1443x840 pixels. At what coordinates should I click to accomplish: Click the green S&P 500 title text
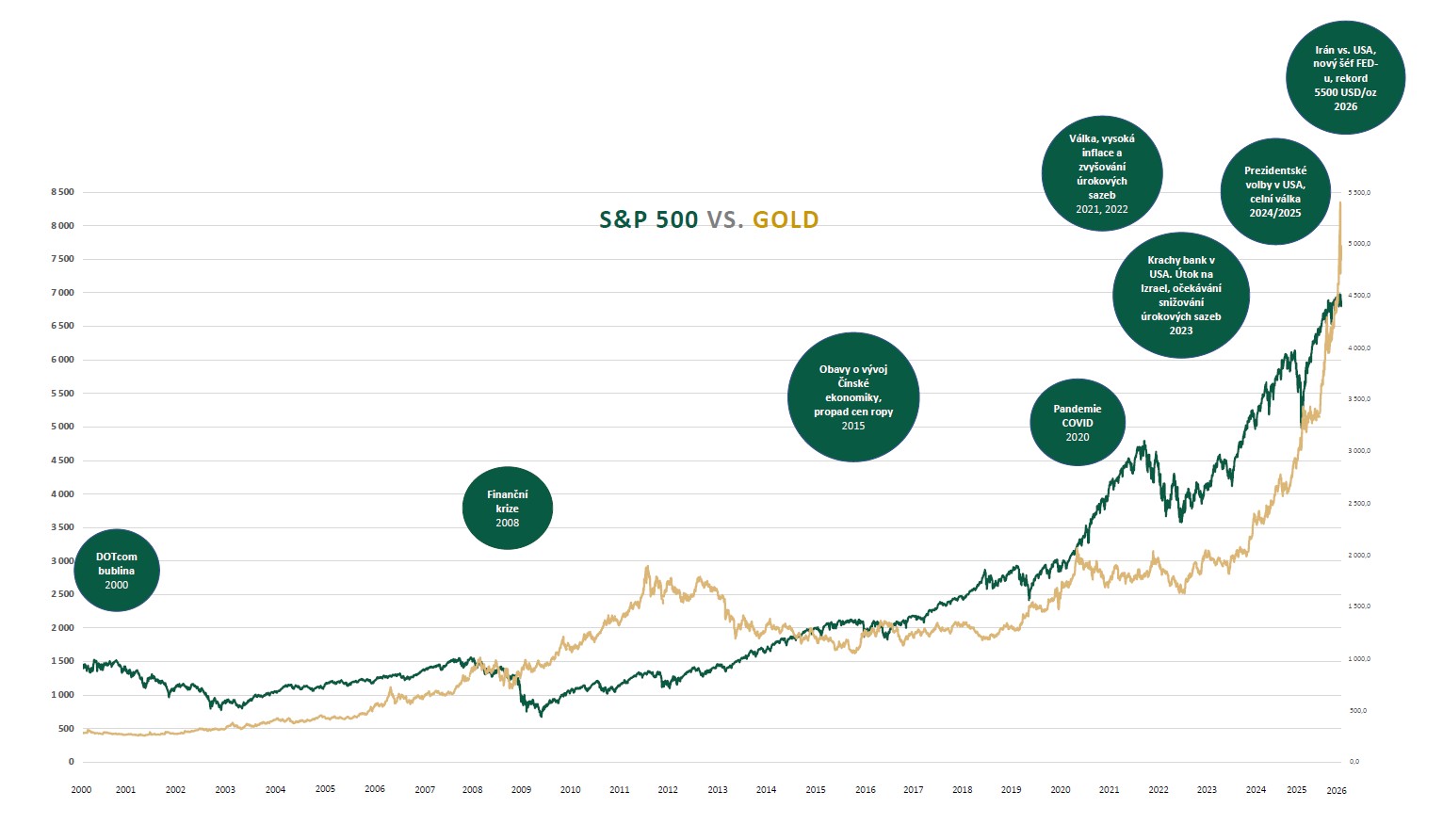pyautogui.click(x=649, y=220)
